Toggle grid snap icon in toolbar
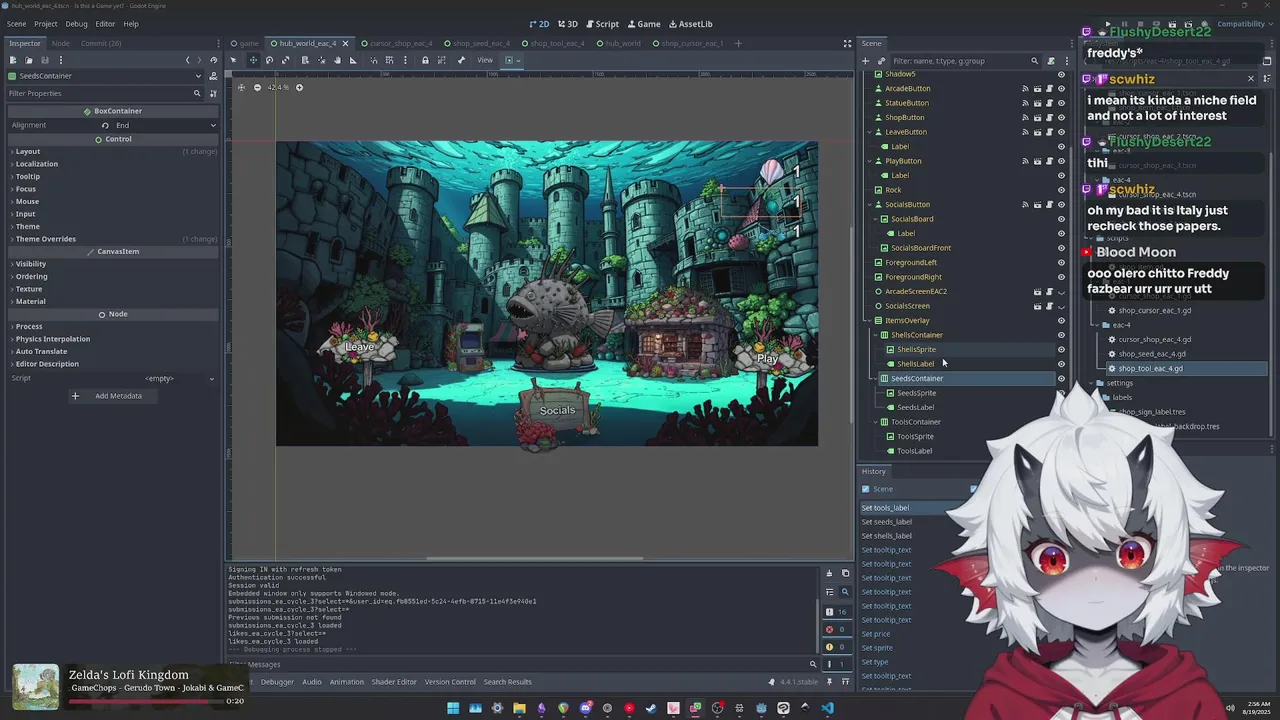 click(389, 60)
